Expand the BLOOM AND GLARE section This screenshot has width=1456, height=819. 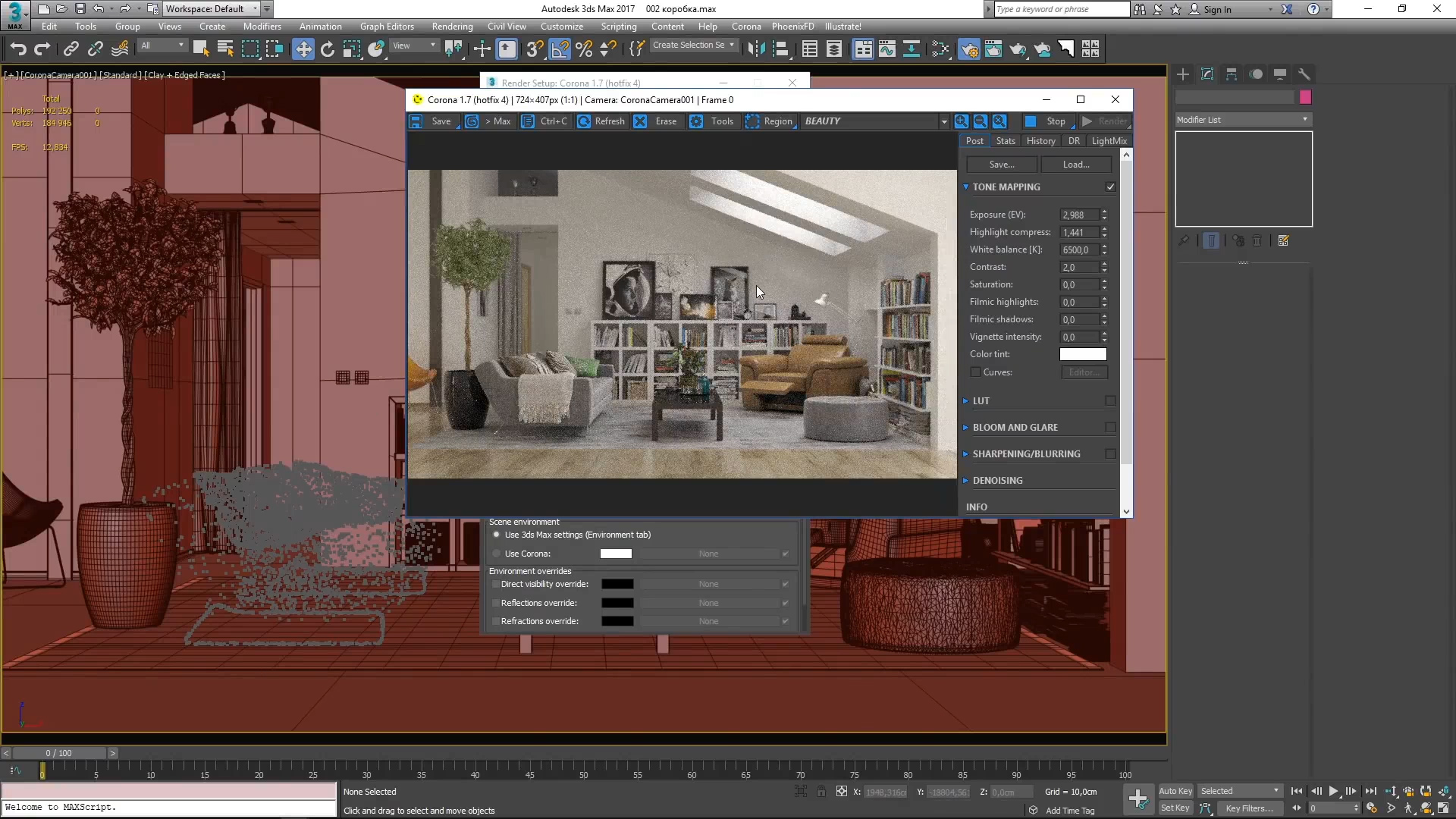click(1015, 427)
